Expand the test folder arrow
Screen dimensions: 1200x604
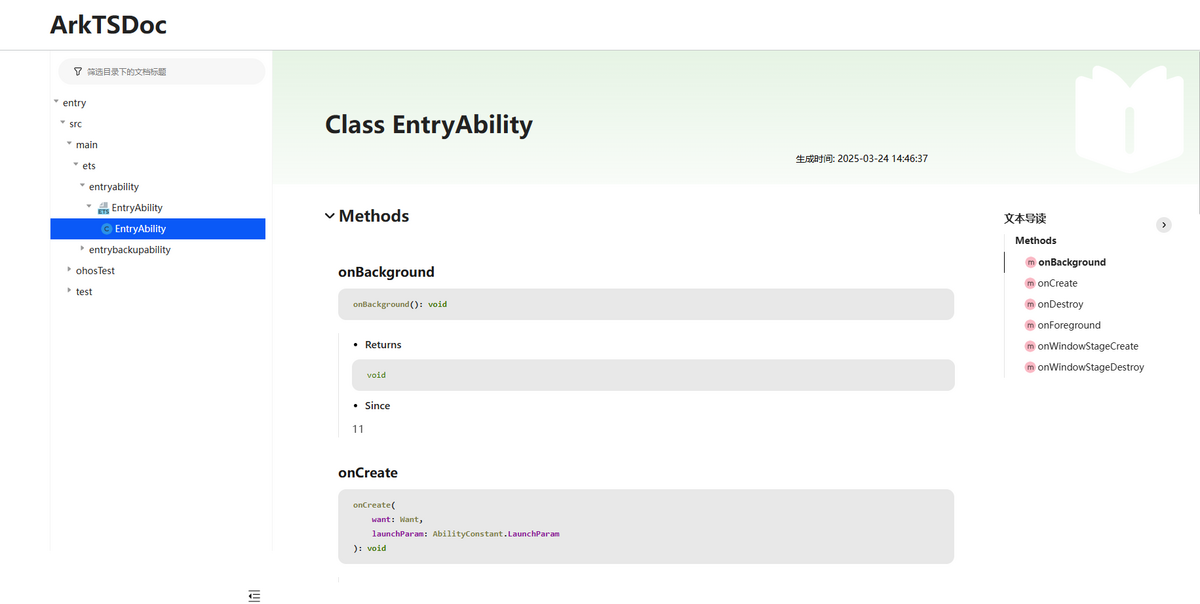pos(69,291)
